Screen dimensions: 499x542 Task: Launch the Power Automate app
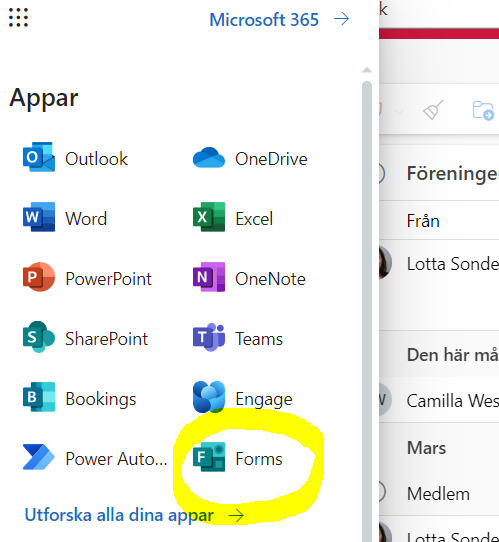(x=95, y=458)
